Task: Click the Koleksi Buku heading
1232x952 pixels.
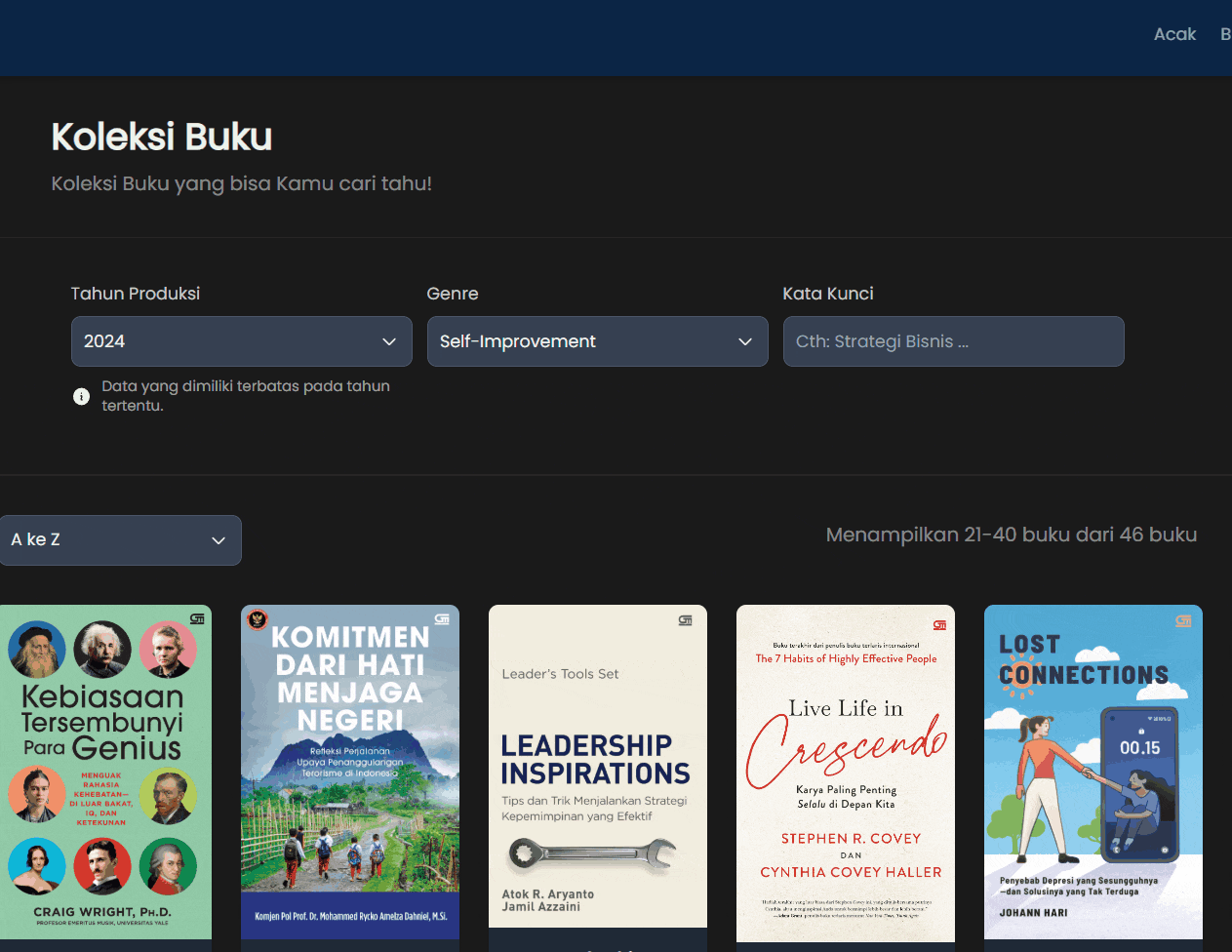Action: click(162, 137)
